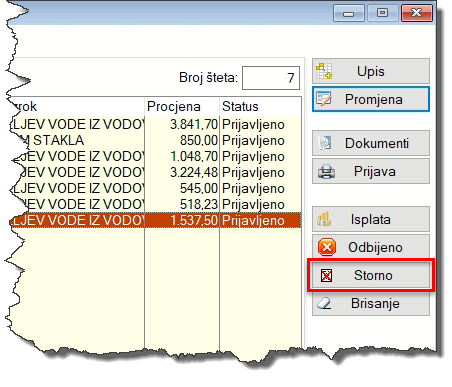Select the row with amount 518,23
Viewport: 452px width, 387px height.
[x=155, y=204]
